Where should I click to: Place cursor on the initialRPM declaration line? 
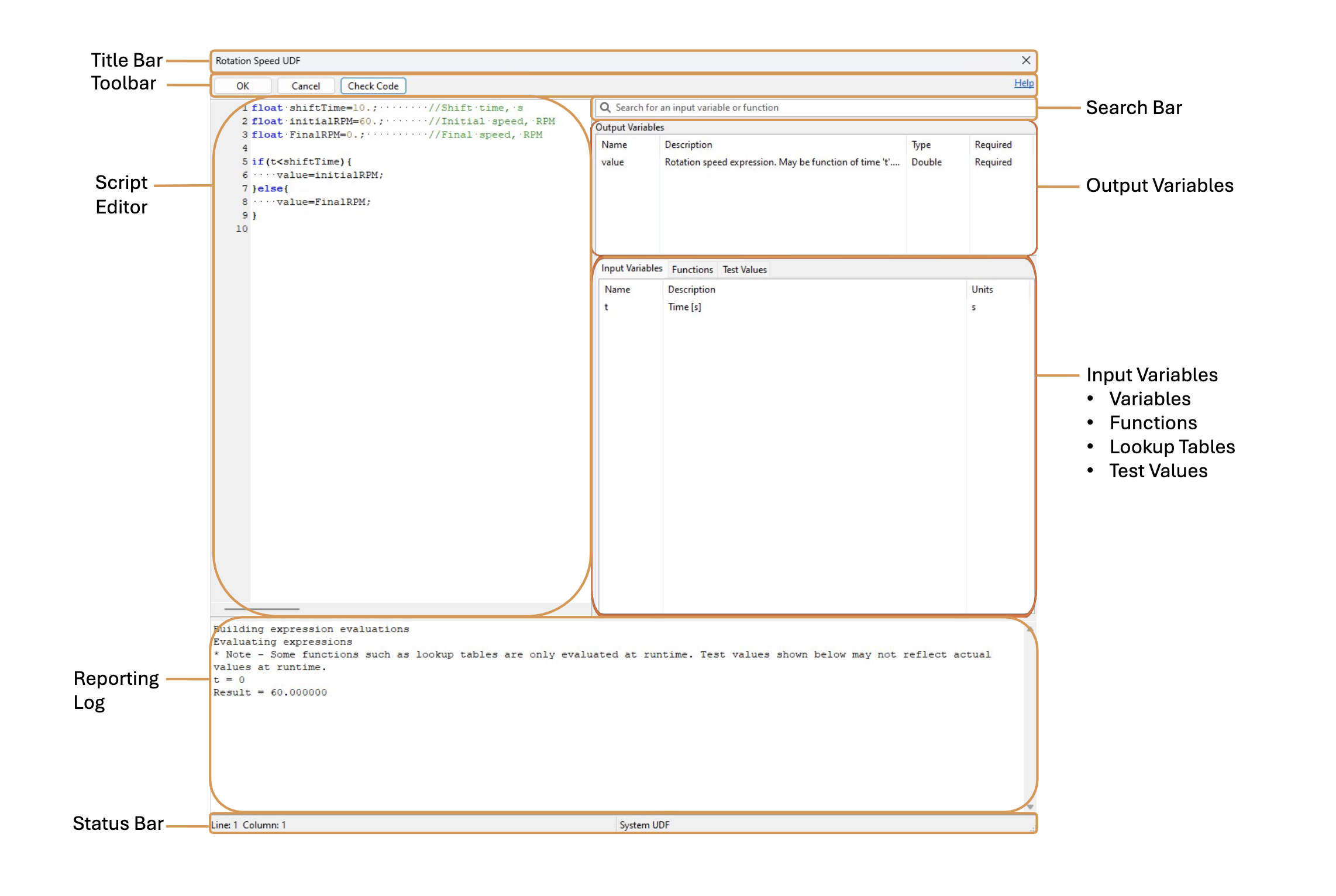click(403, 121)
